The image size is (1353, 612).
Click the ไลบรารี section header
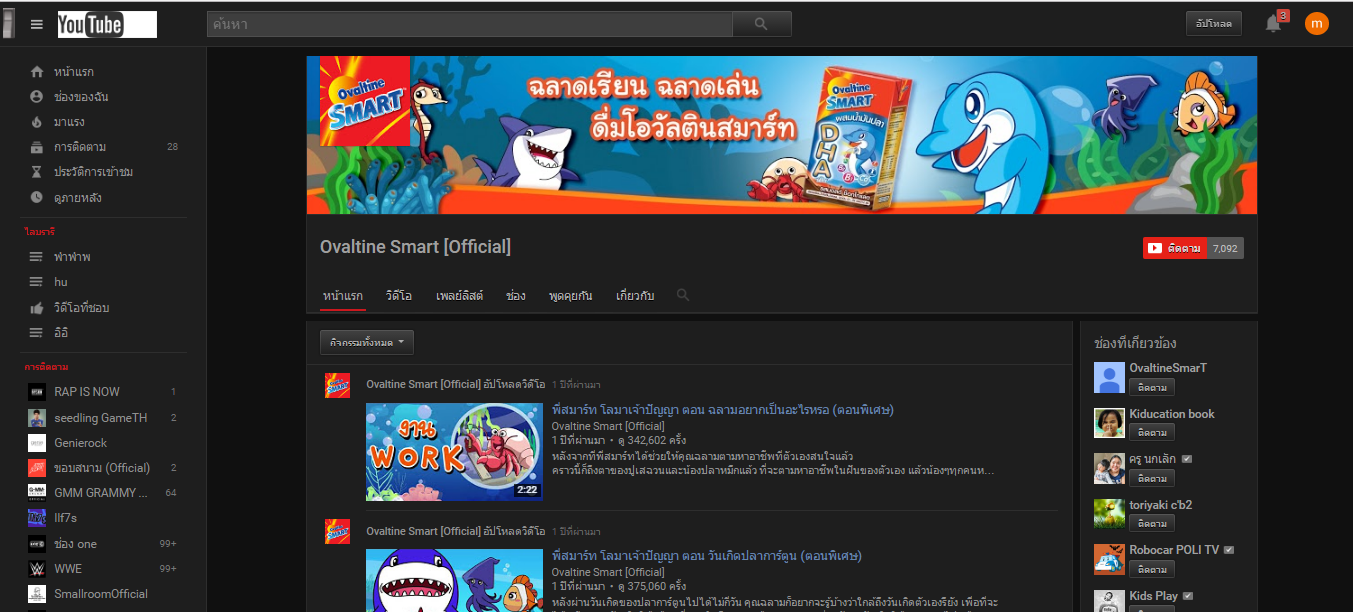coord(40,232)
